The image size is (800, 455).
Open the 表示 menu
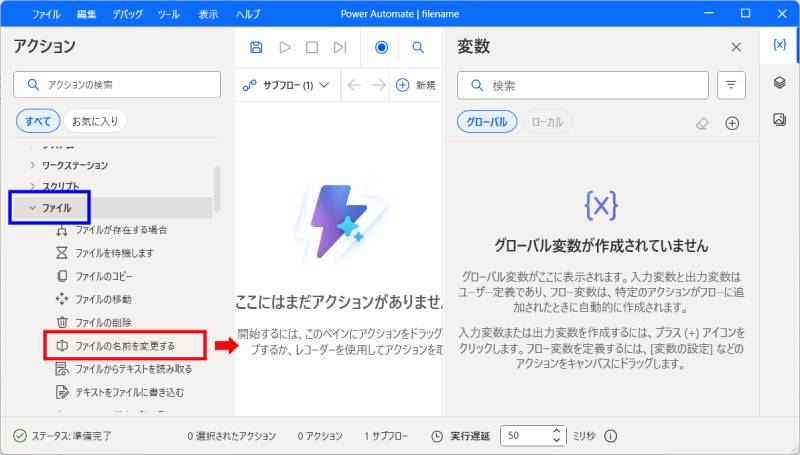(x=208, y=14)
